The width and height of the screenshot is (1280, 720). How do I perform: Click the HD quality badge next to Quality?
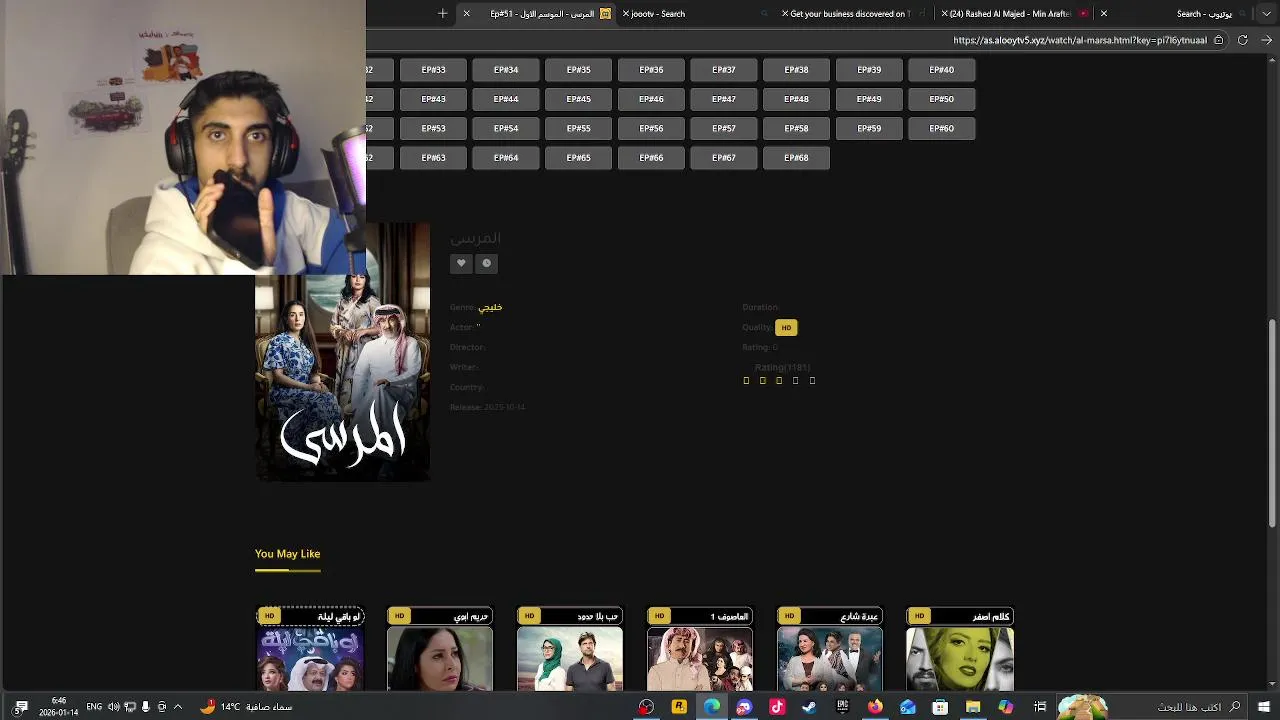tap(786, 327)
